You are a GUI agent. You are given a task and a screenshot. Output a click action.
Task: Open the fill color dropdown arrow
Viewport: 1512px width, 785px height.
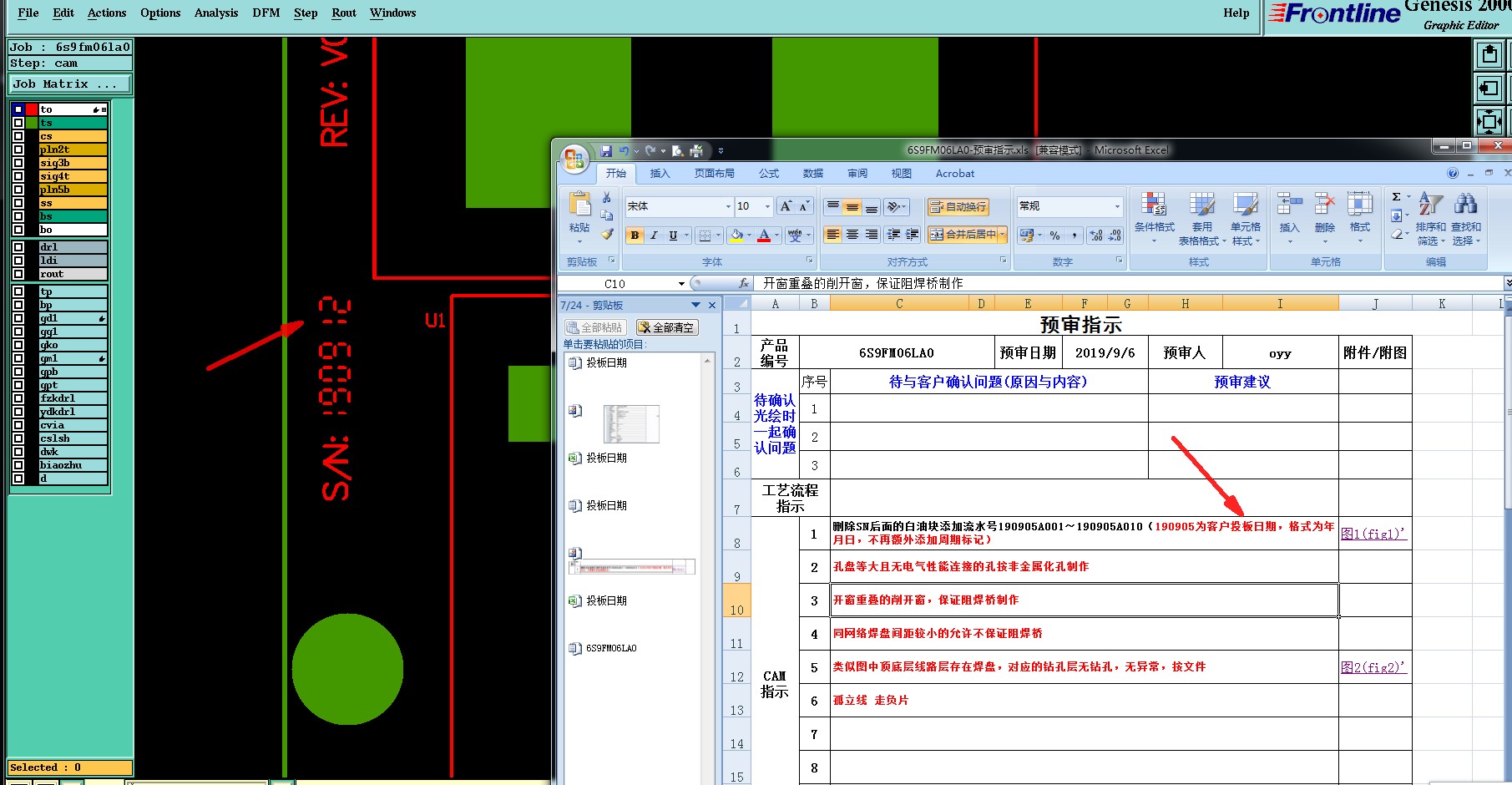(x=749, y=235)
